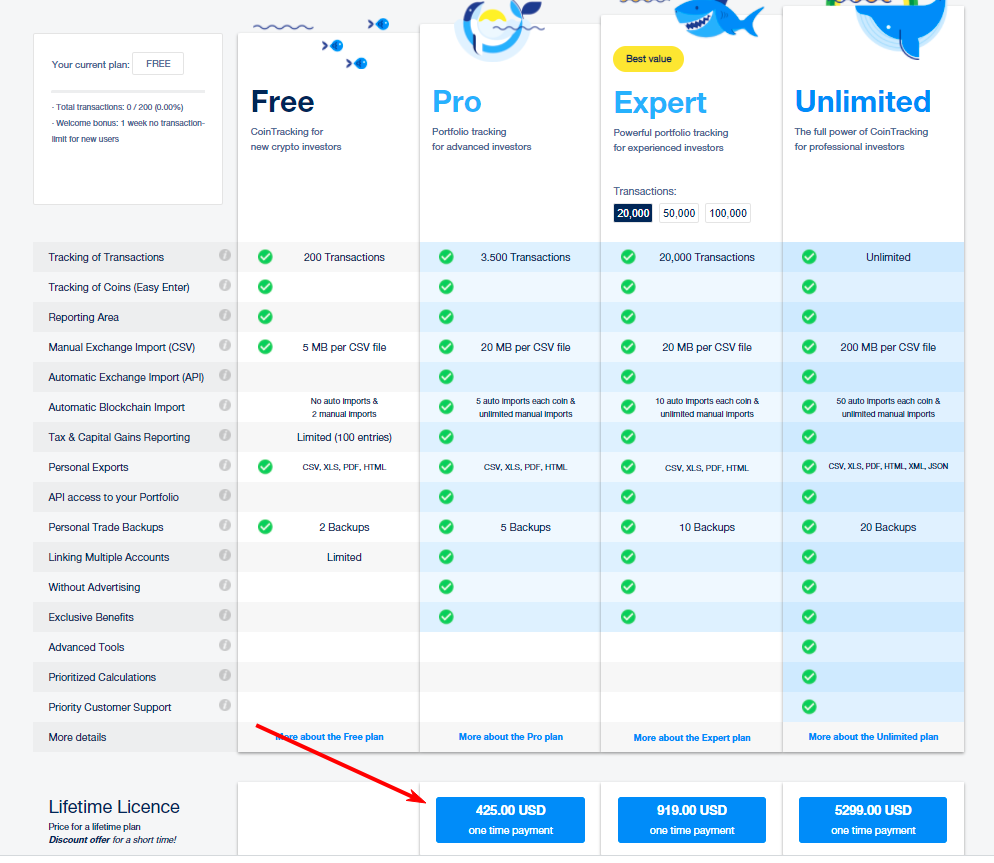
Task: Click 'Tax & Capital Gains Reporting' row label
Action: pos(119,437)
